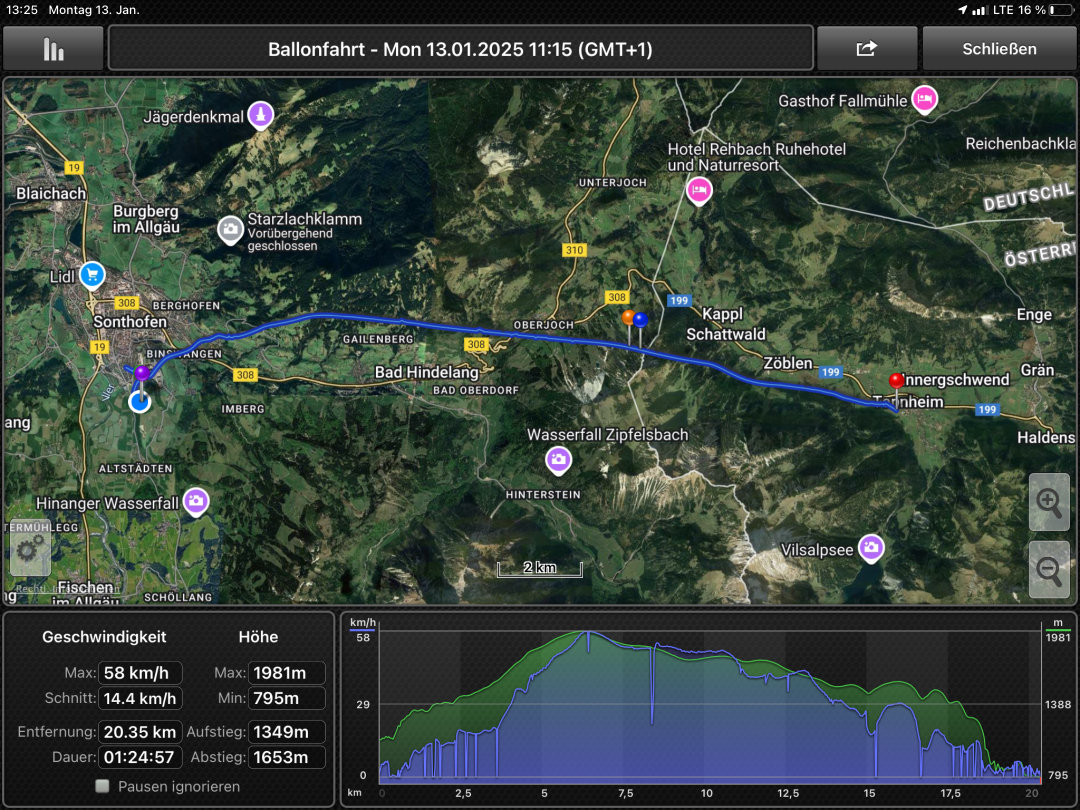Tap the Entfernung 20.35 km value
The height and width of the screenshot is (810, 1080).
(x=141, y=732)
